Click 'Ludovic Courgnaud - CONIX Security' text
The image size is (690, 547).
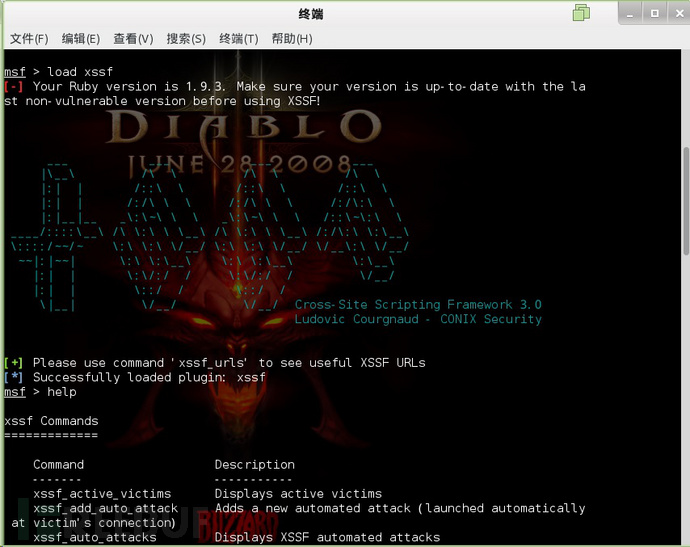click(418, 319)
